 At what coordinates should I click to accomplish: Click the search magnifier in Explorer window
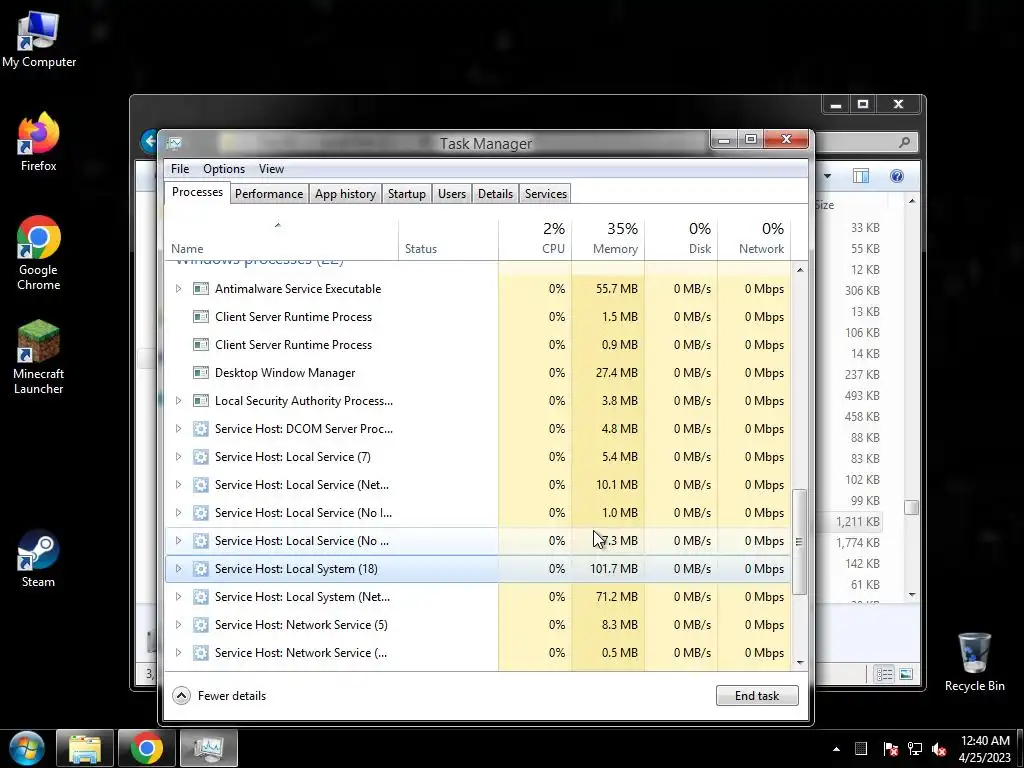(x=904, y=142)
